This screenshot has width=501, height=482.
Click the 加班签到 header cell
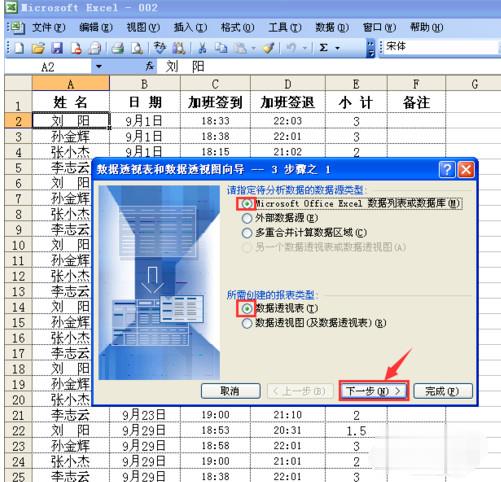[x=215, y=102]
